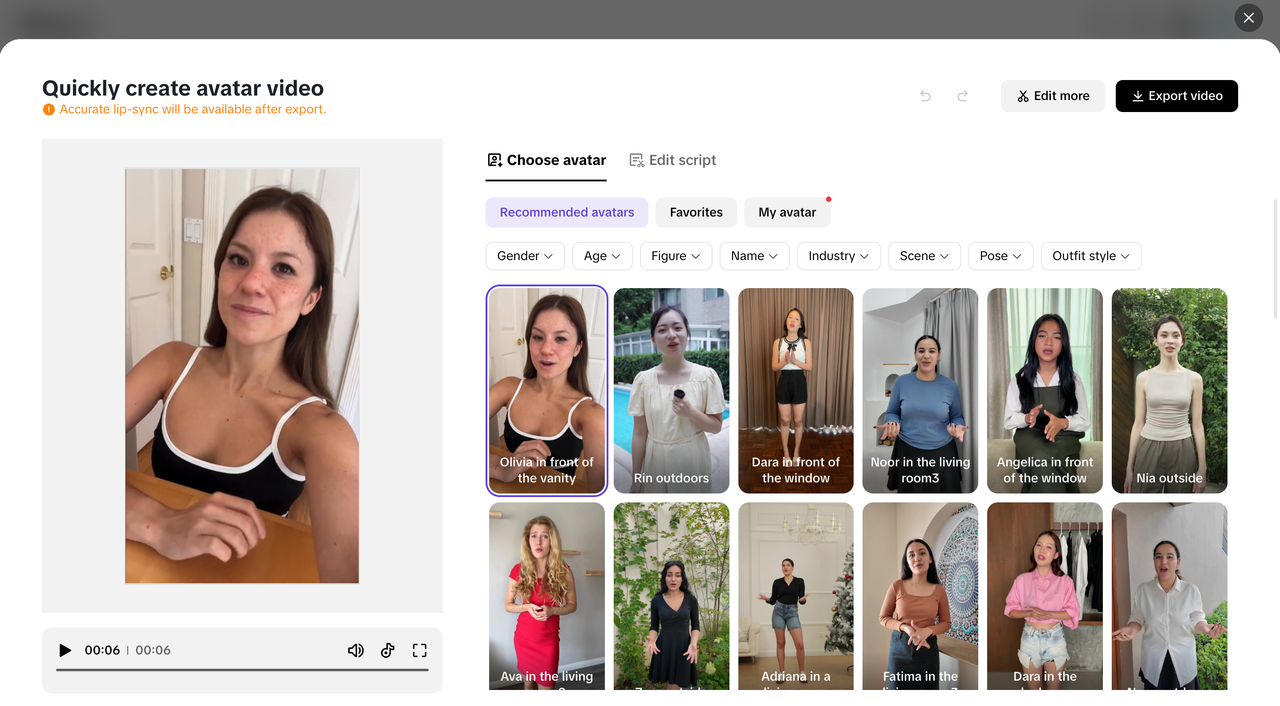Click the TikTok share icon
This screenshot has height=706, width=1280.
387,650
